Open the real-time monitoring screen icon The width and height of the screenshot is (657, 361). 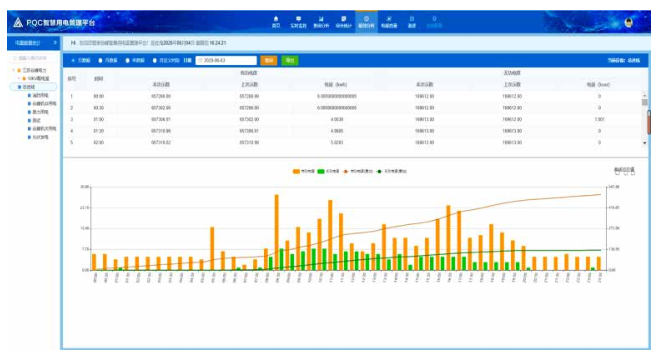tap(298, 19)
